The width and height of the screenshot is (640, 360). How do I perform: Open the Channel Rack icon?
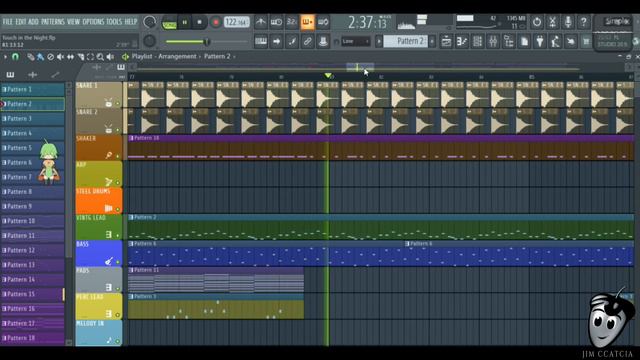pos(477,41)
